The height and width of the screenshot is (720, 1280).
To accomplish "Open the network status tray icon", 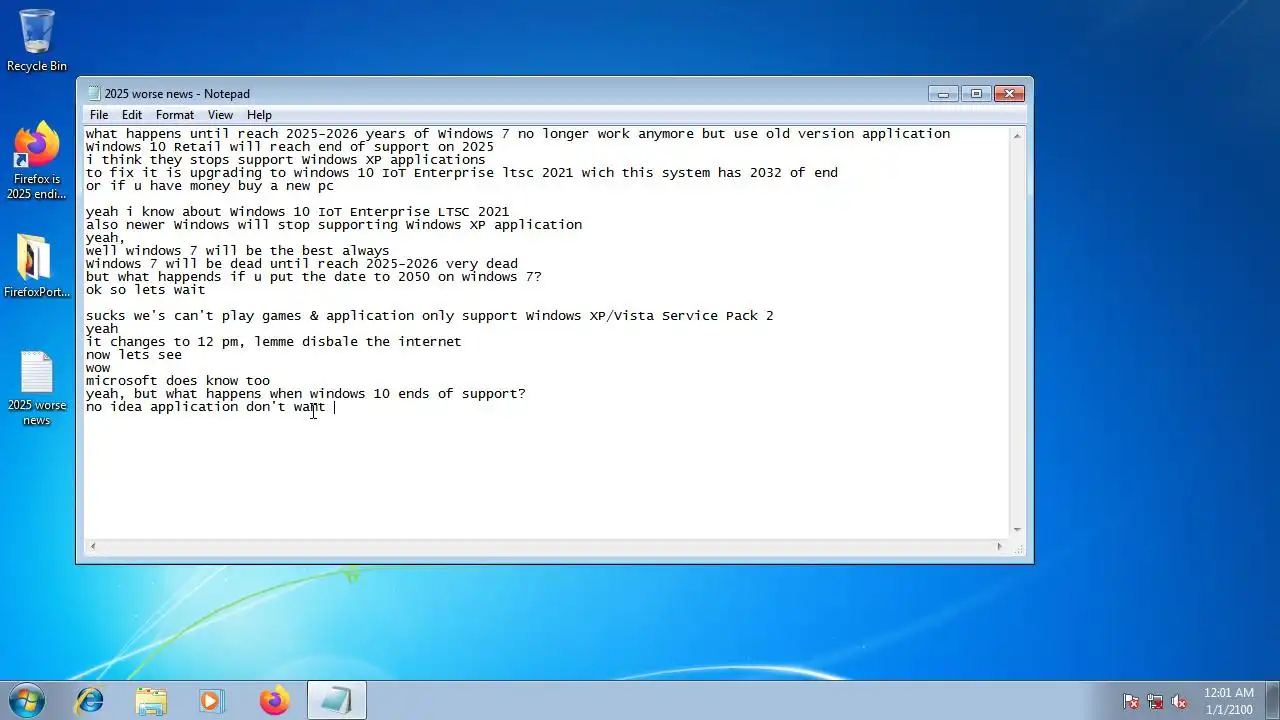I will [x=1155, y=701].
